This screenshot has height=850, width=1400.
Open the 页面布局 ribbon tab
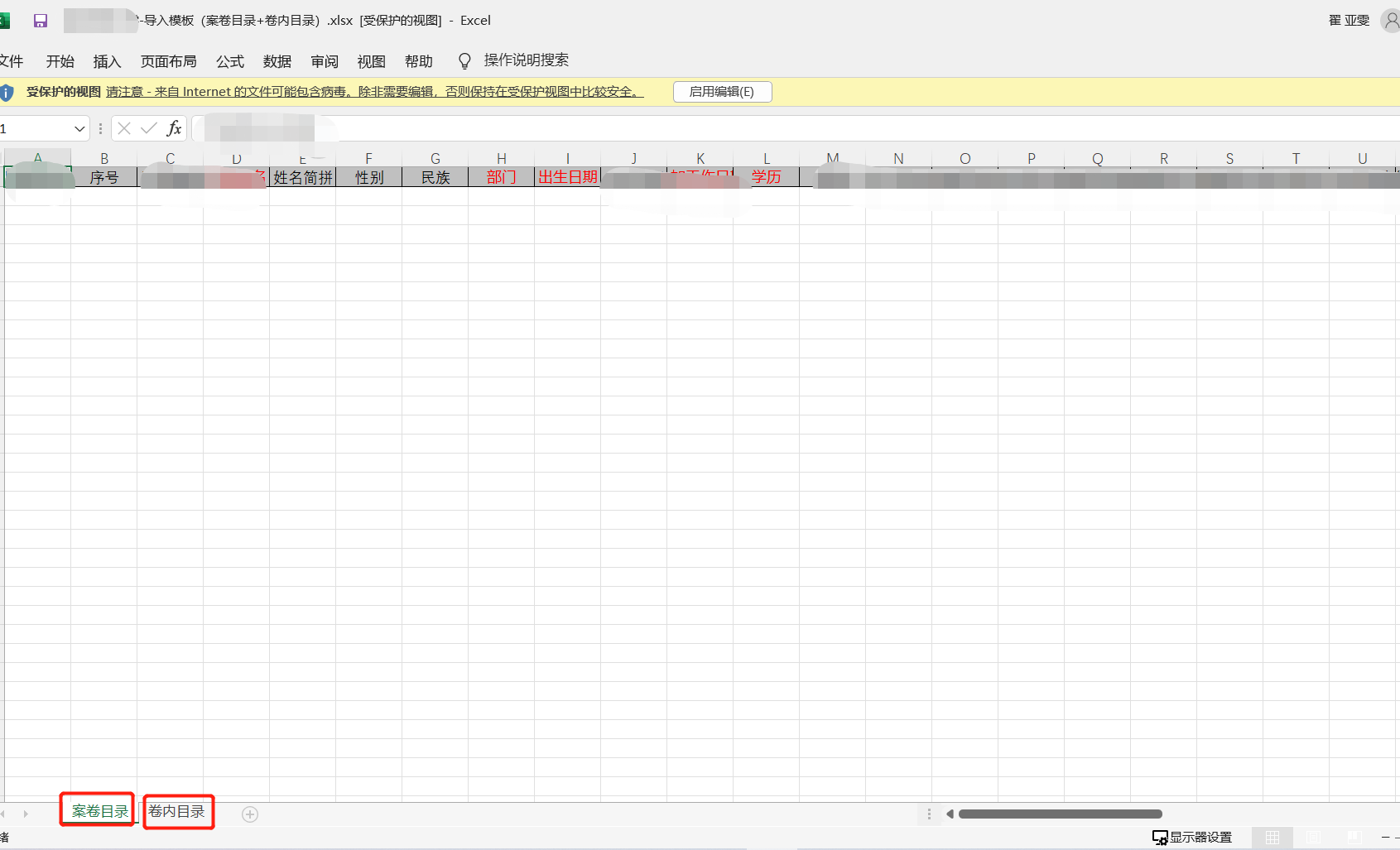click(x=169, y=61)
